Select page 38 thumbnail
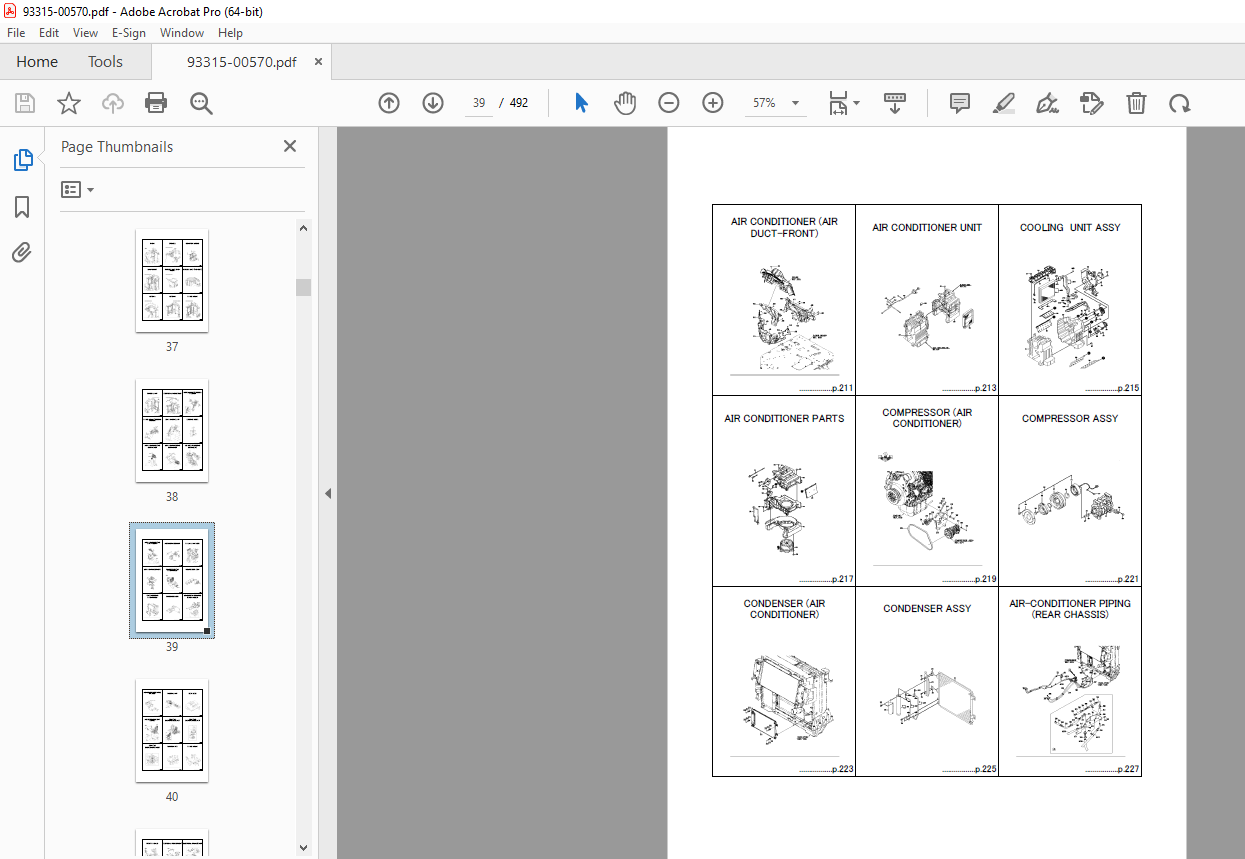This screenshot has width=1245, height=859. tap(172, 431)
